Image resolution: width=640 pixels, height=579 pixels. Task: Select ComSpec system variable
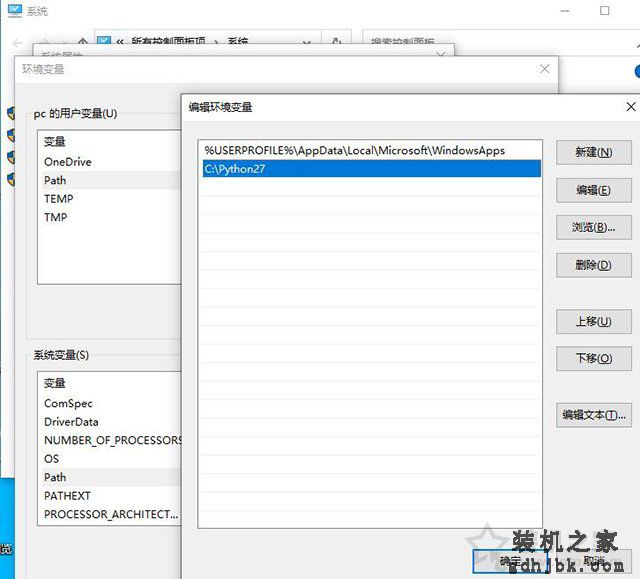(x=110, y=404)
